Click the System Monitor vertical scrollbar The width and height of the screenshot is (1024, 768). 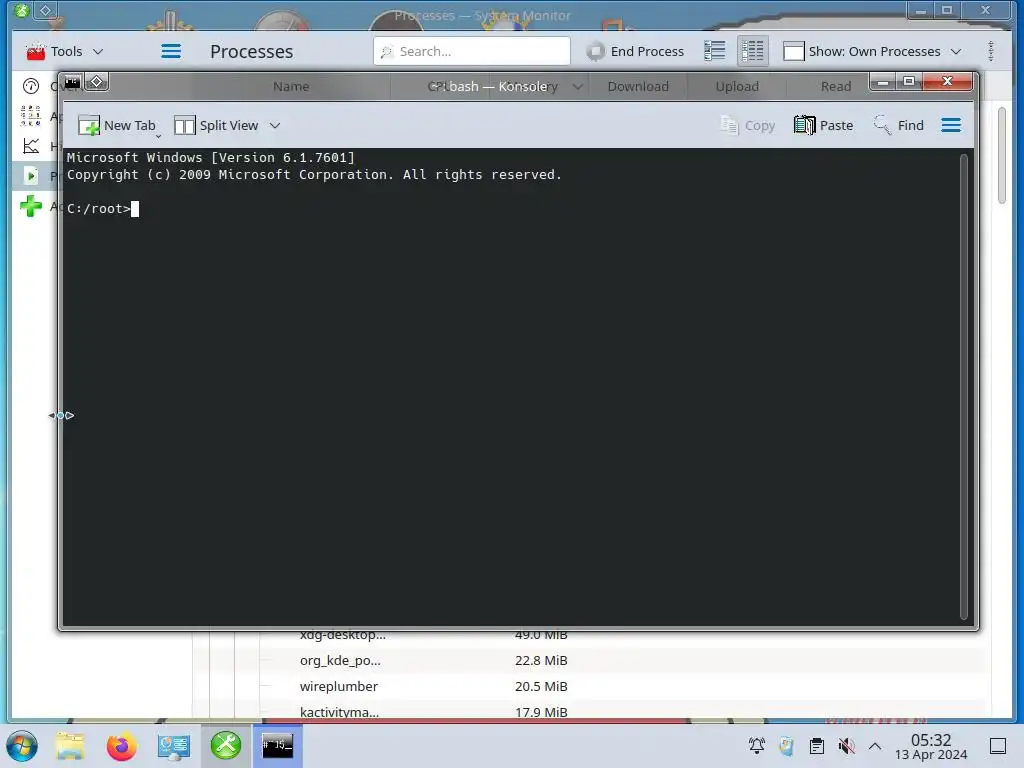pos(1002,155)
